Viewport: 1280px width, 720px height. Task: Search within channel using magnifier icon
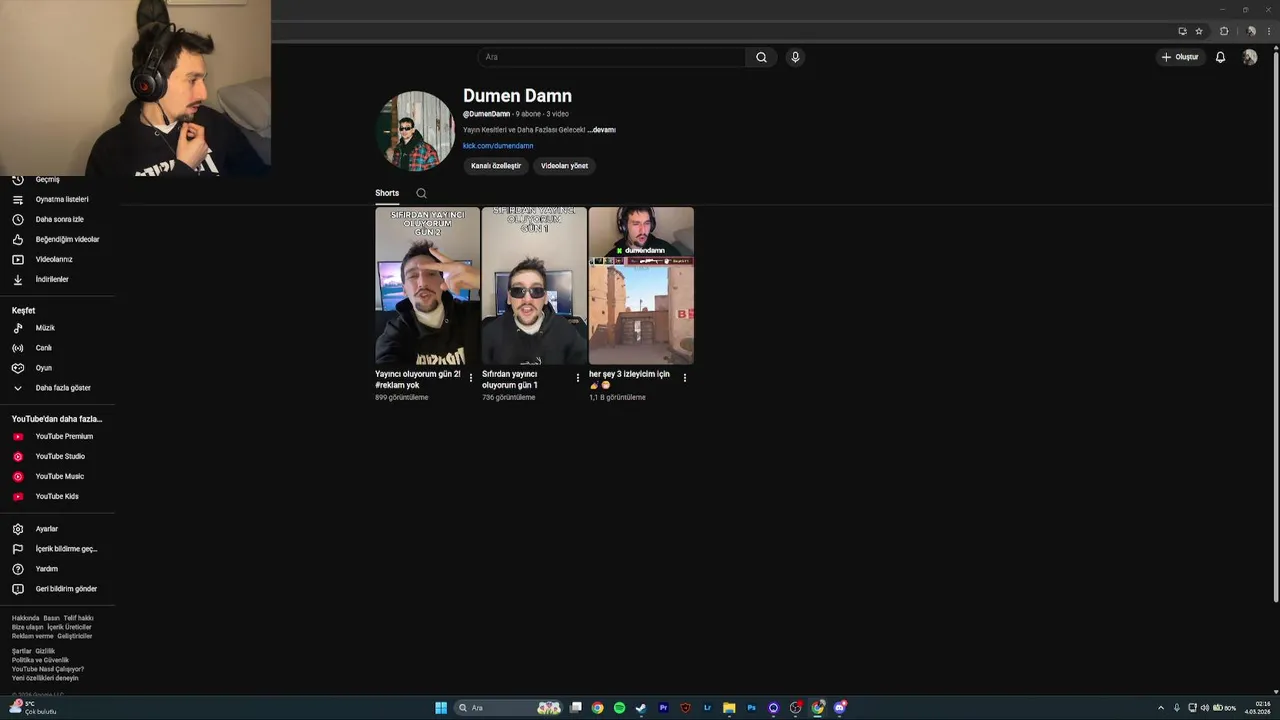click(421, 193)
